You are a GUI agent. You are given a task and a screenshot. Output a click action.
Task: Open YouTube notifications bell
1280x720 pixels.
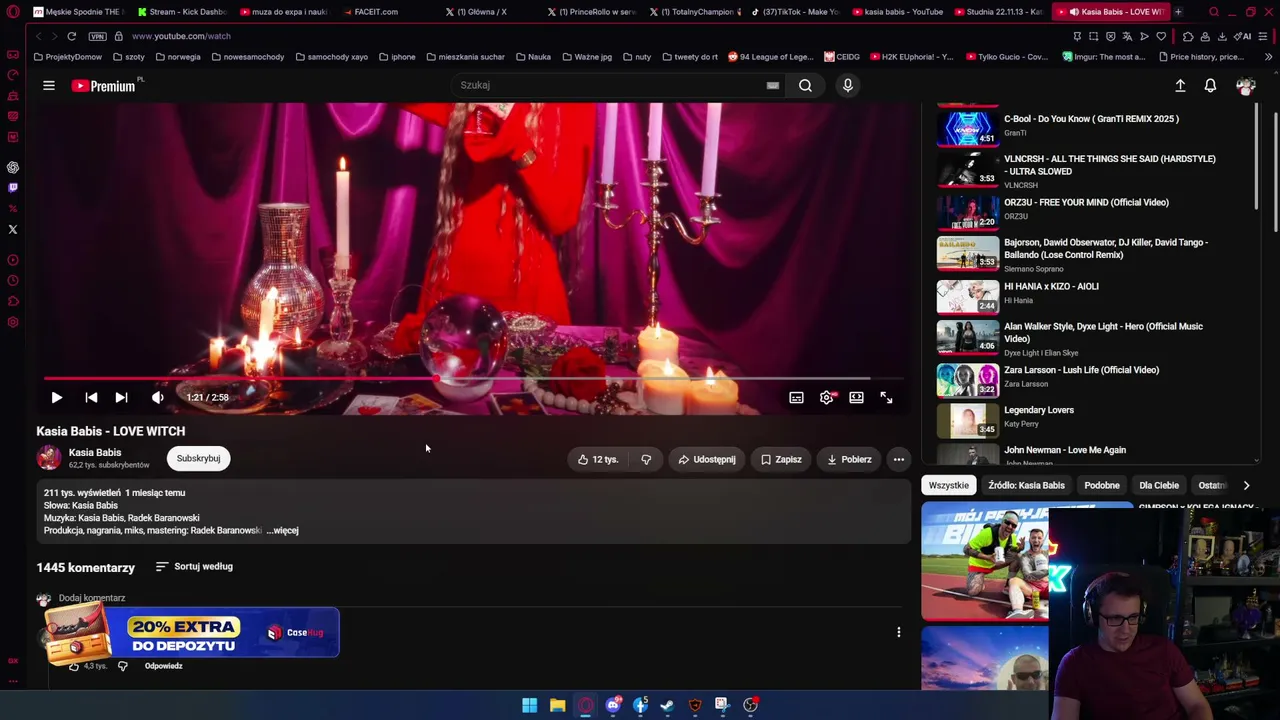pos(1210,86)
